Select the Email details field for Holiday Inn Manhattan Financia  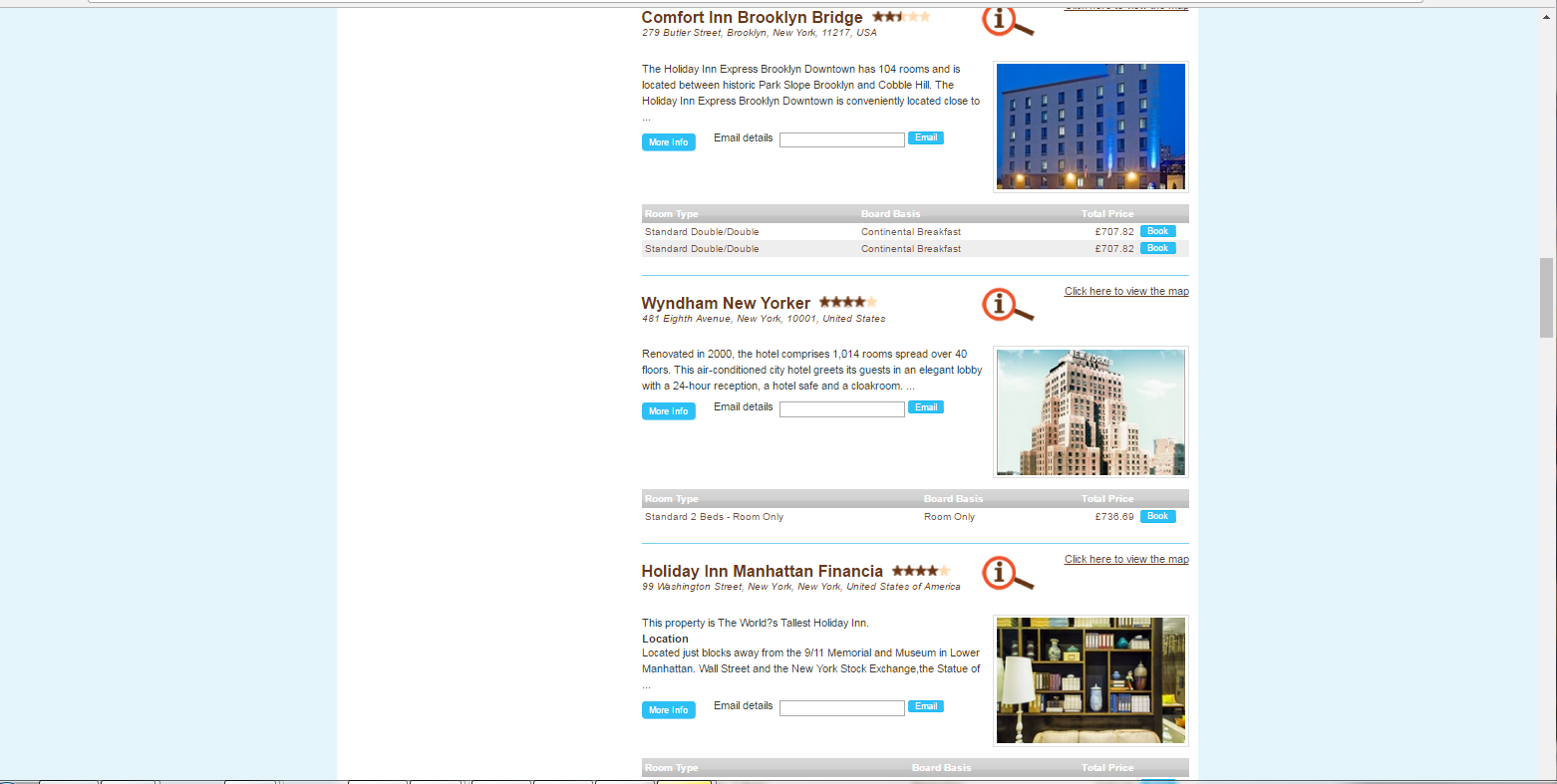click(x=842, y=708)
